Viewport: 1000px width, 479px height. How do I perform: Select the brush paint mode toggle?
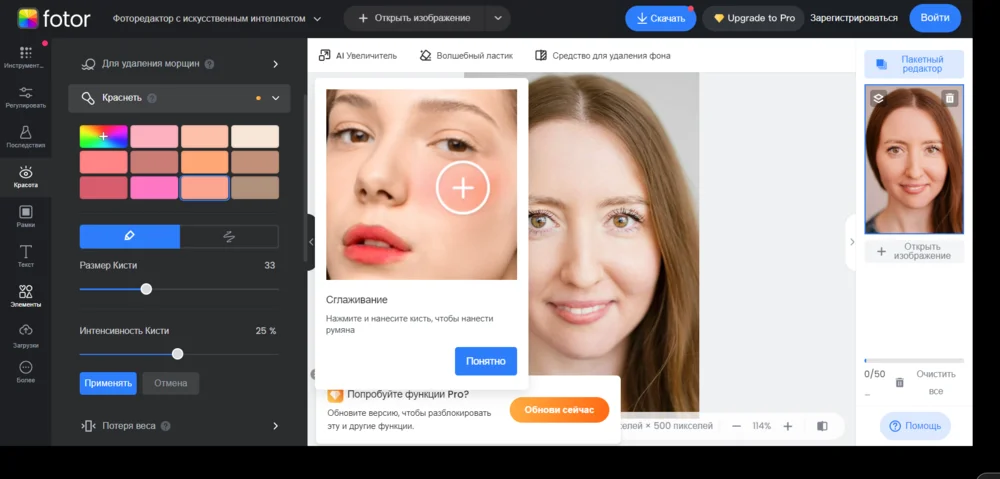[x=129, y=236]
